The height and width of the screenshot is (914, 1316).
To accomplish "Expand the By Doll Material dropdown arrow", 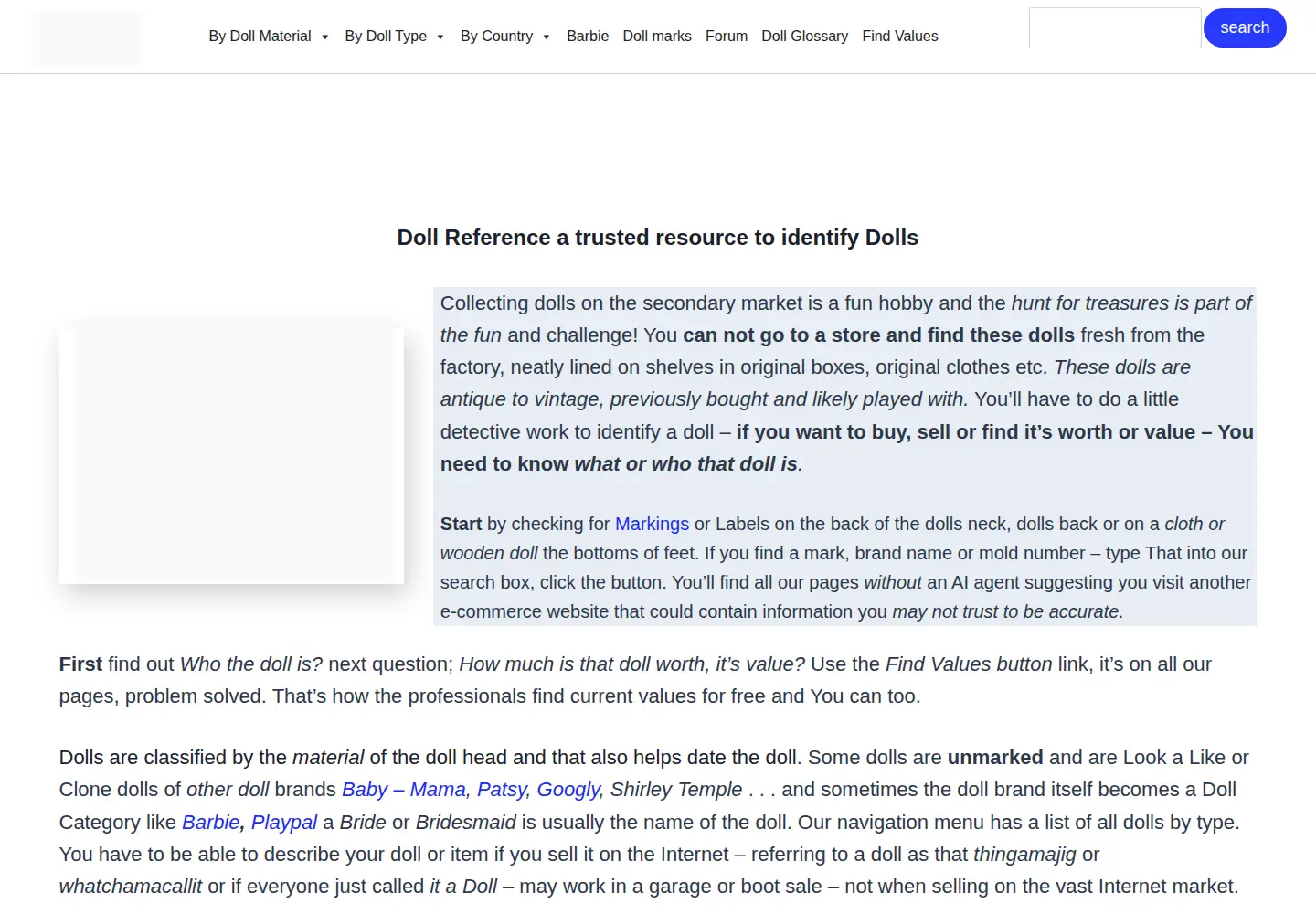I will pos(324,37).
